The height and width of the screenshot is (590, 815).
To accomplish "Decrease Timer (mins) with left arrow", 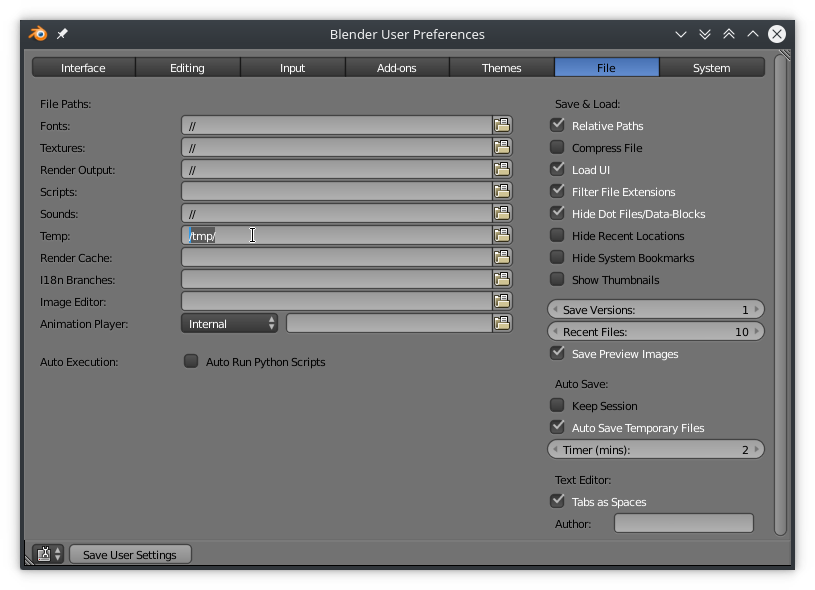I will click(x=555, y=449).
